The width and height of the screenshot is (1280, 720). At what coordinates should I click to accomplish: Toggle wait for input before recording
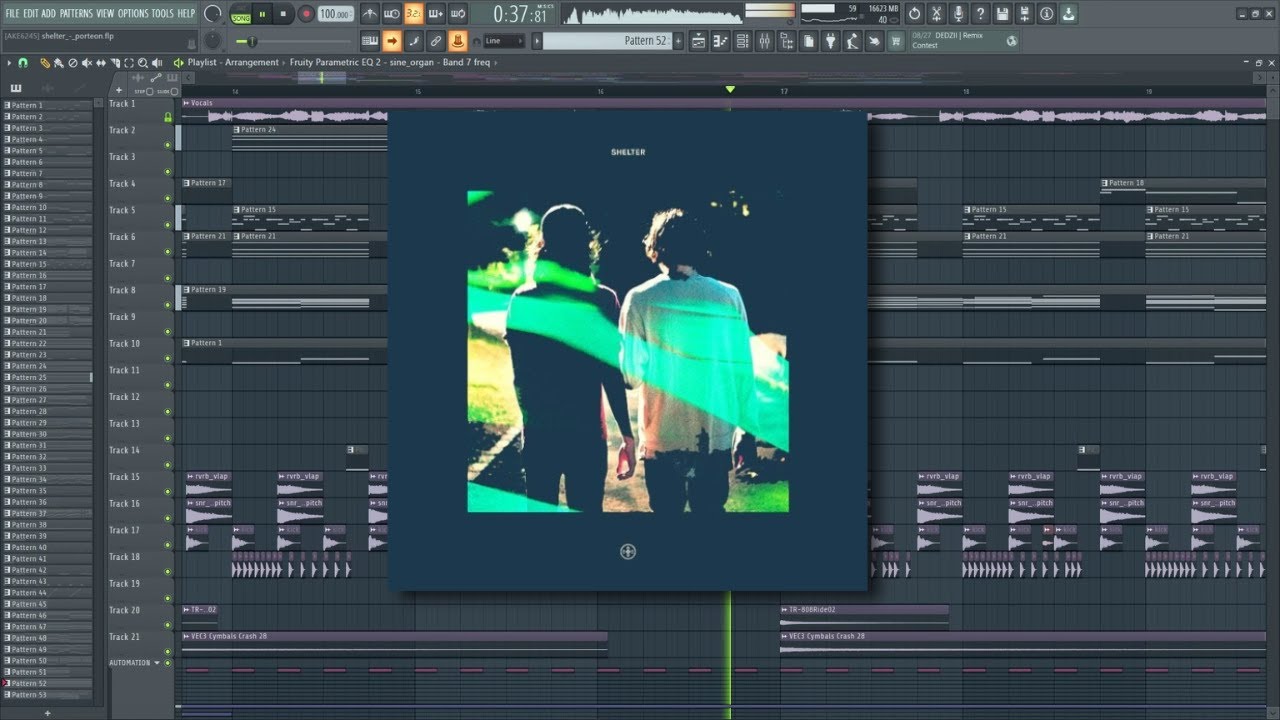coord(392,14)
